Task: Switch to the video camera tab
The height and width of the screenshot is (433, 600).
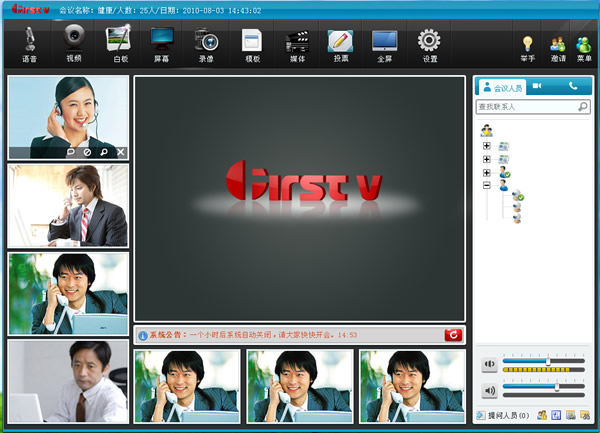Action: point(537,86)
